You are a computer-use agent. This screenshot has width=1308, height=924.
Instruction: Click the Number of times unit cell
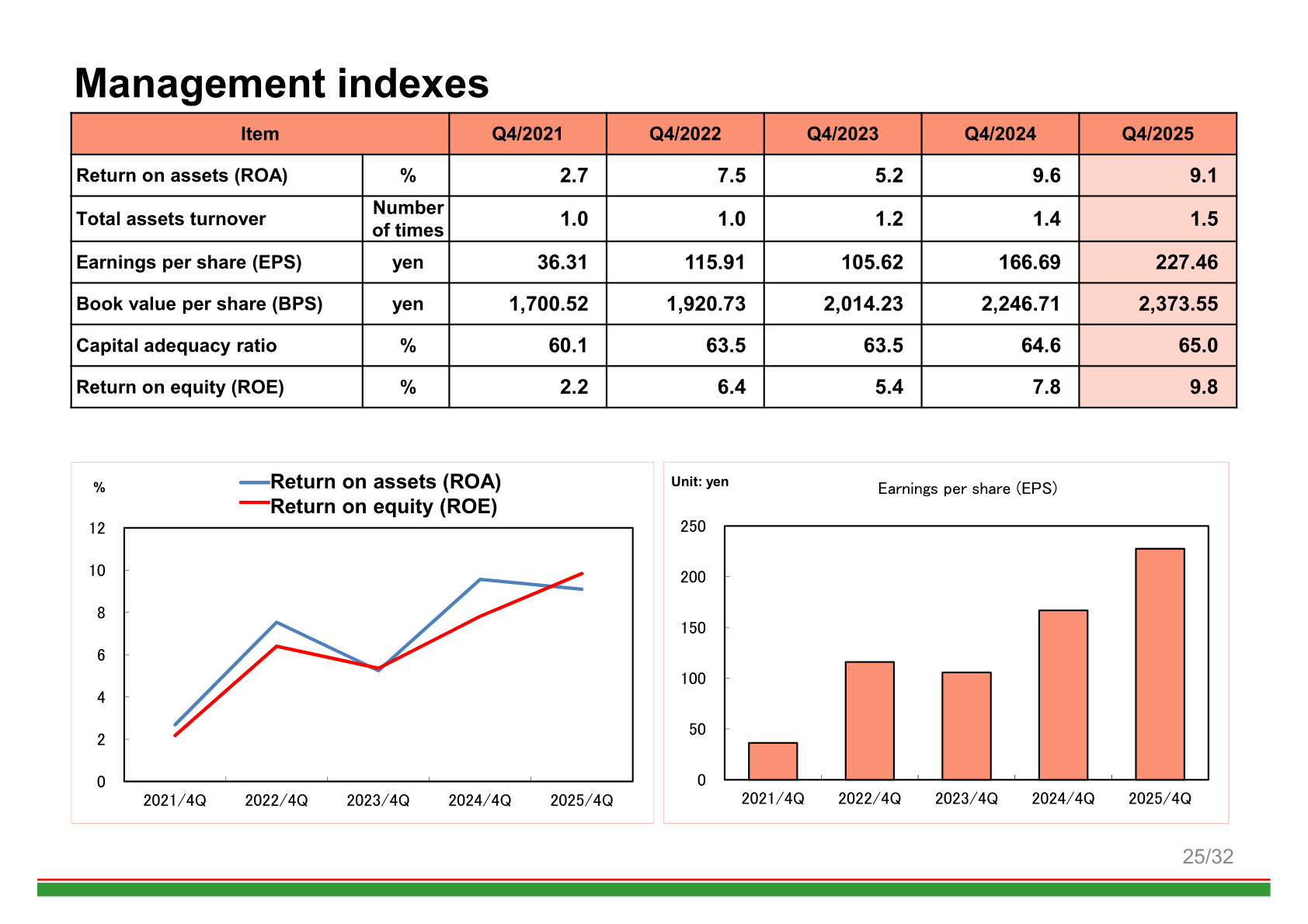point(406,219)
